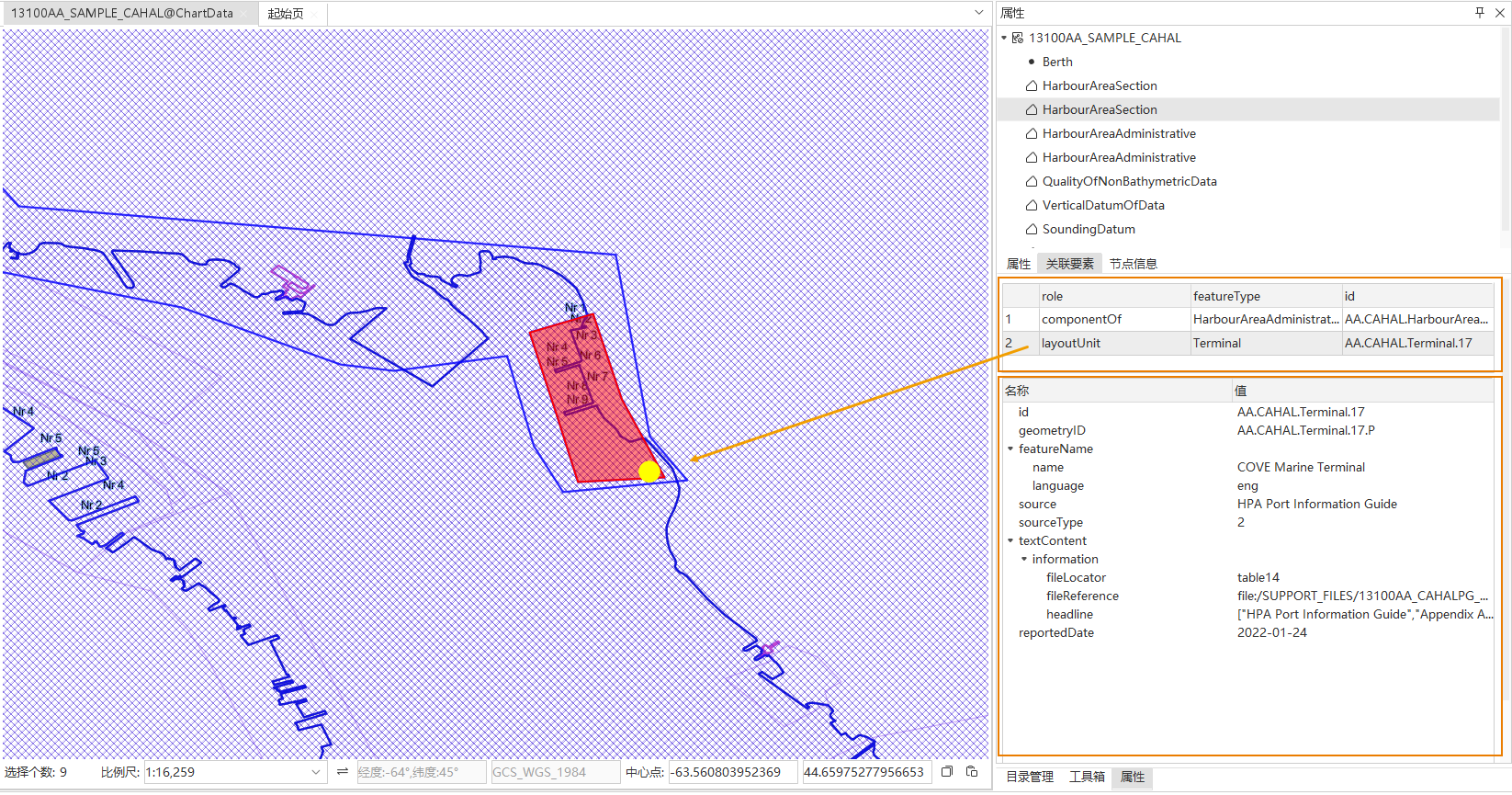The height and width of the screenshot is (795, 1512).
Task: Click the point icon next to Berth
Action: 1032,62
